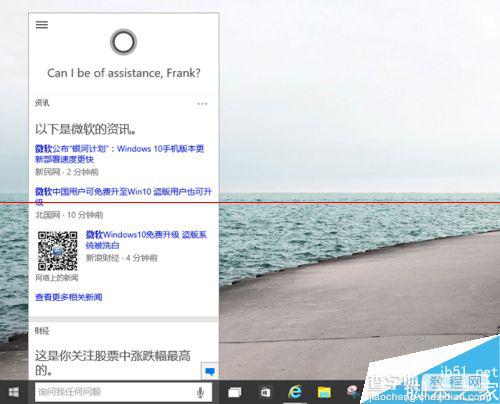Image resolution: width=500 pixels, height=404 pixels.
Task: Open the news link about Windows 10手机版本
Action: [x=119, y=154]
